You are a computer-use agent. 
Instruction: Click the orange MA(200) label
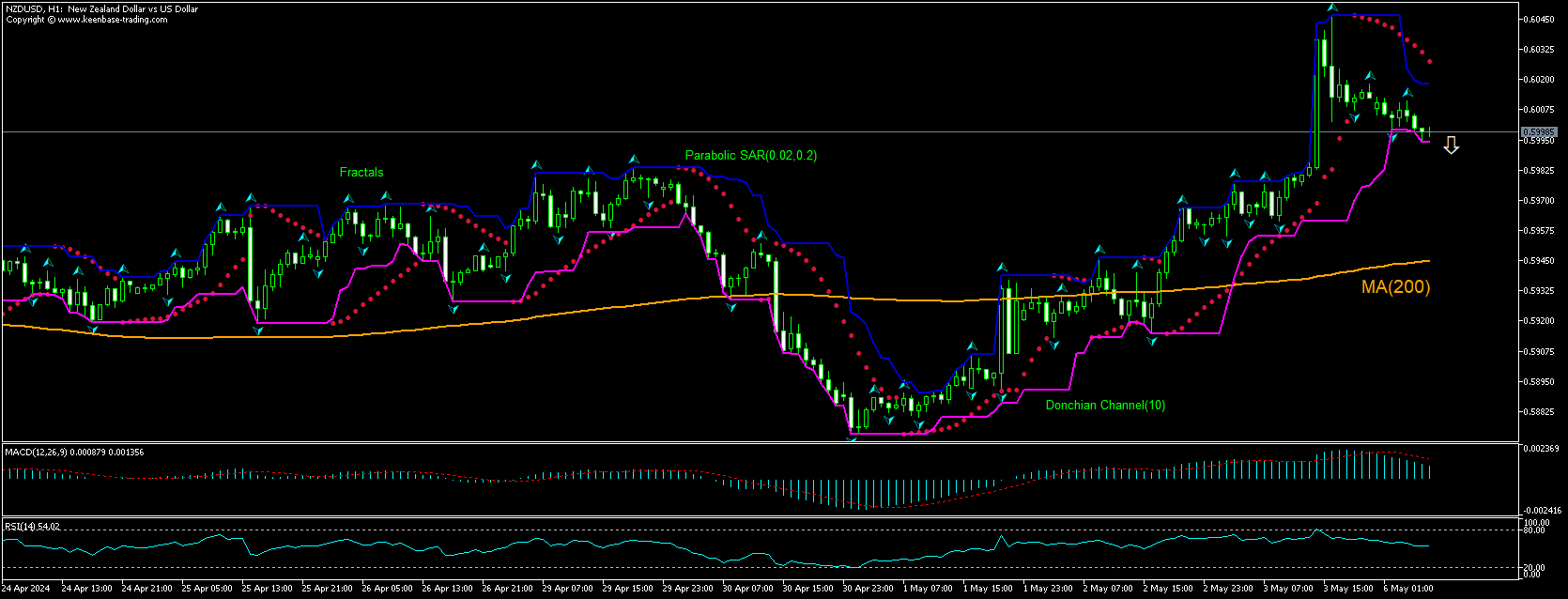click(x=1395, y=287)
